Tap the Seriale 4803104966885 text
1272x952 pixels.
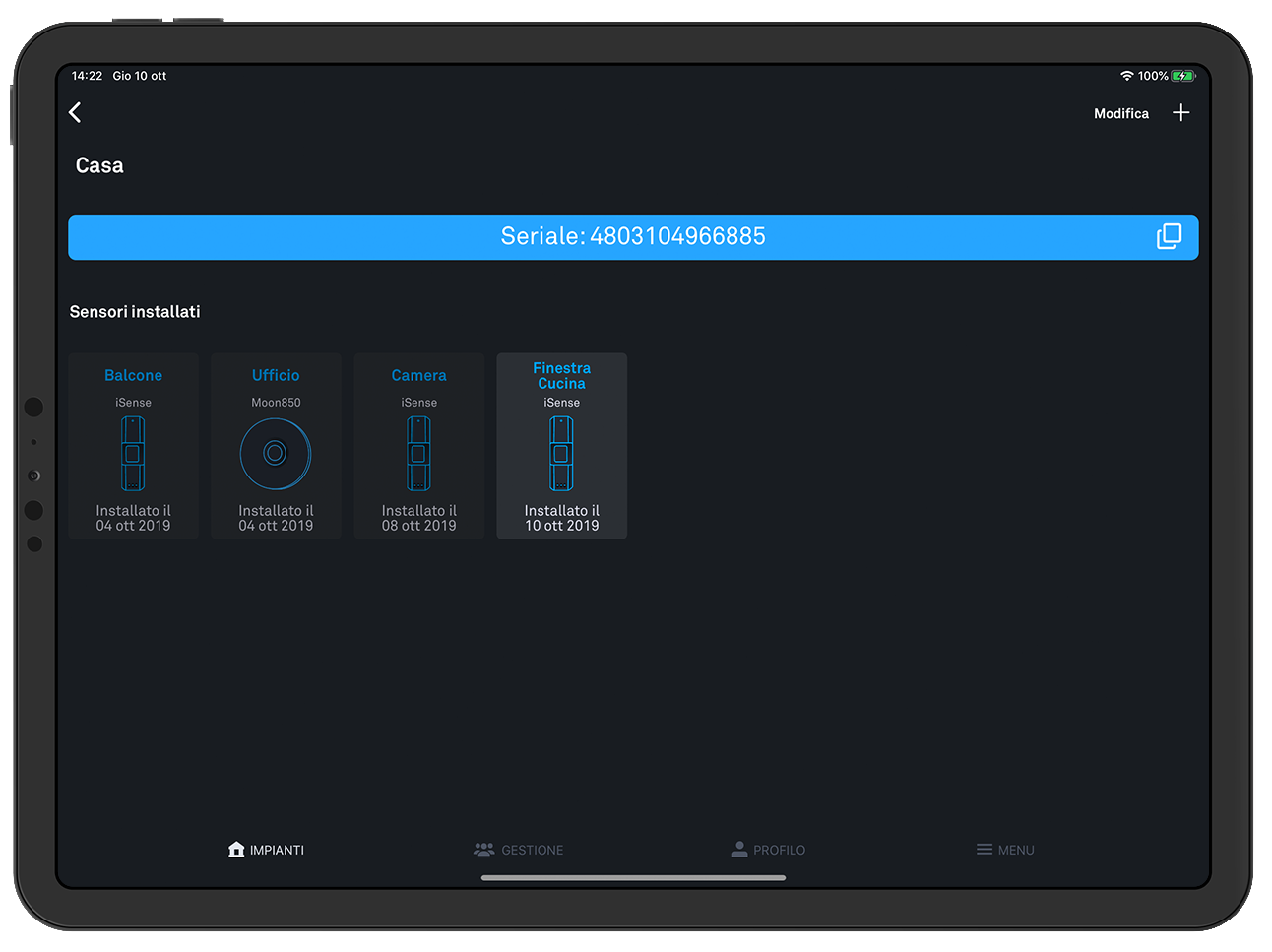point(633,236)
